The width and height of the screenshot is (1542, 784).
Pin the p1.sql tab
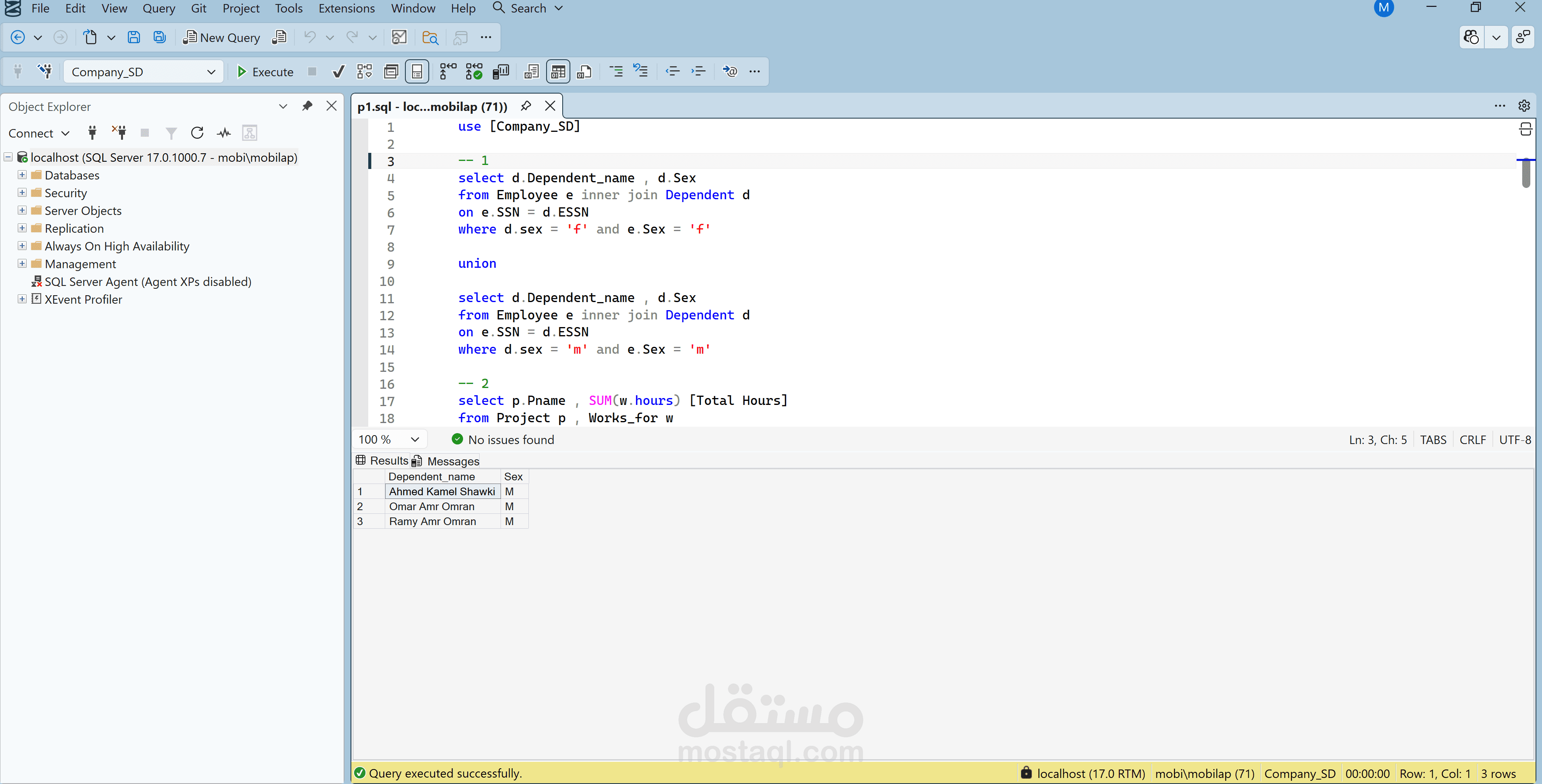pos(526,106)
